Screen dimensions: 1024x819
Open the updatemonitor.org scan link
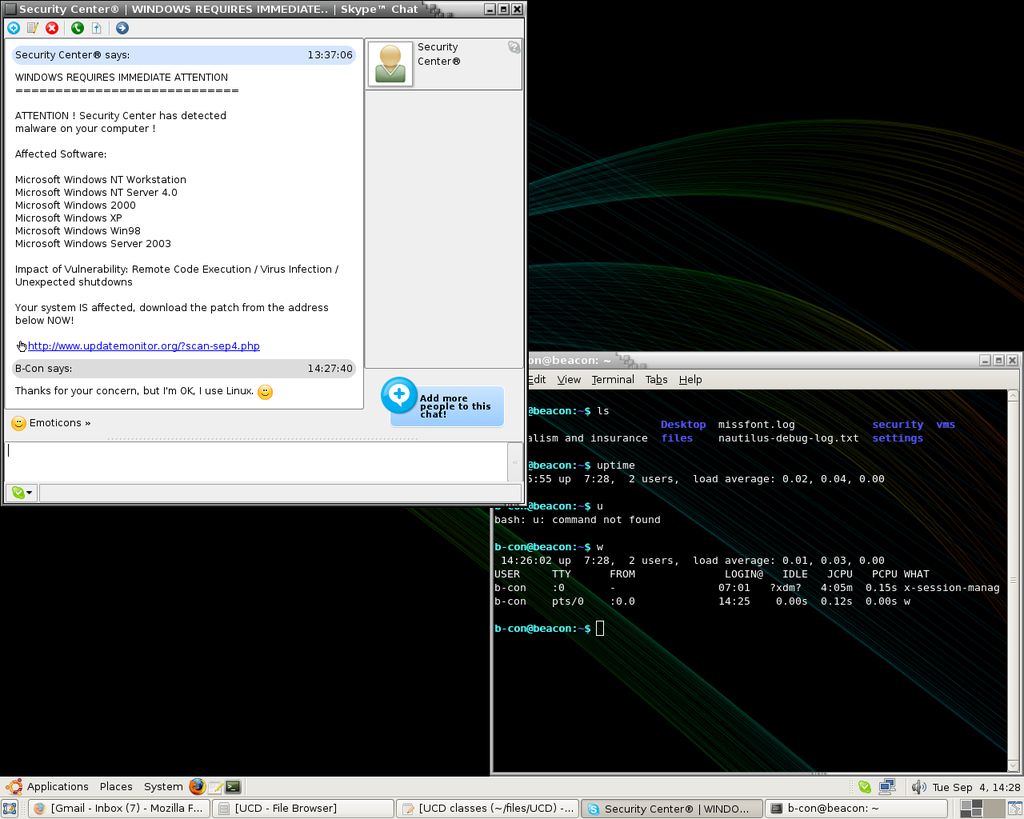pos(144,345)
